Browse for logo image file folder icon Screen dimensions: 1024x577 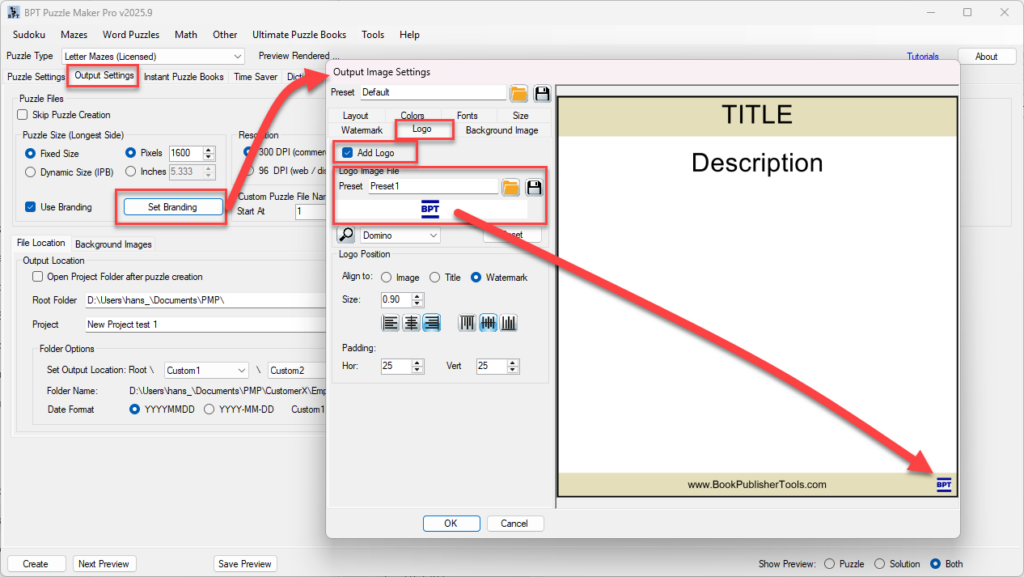pyautogui.click(x=511, y=187)
